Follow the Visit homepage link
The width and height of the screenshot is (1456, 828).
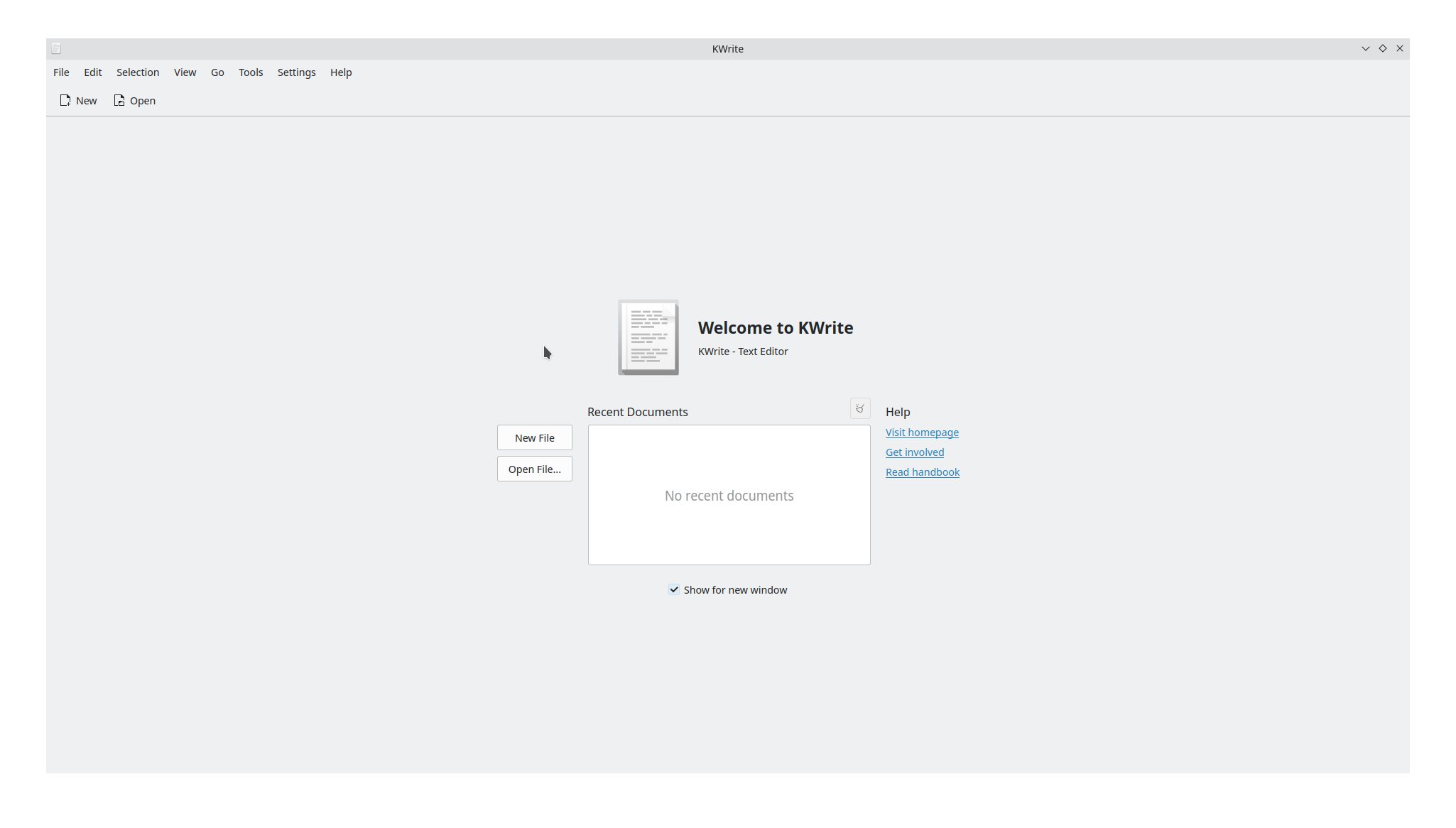[x=922, y=432]
